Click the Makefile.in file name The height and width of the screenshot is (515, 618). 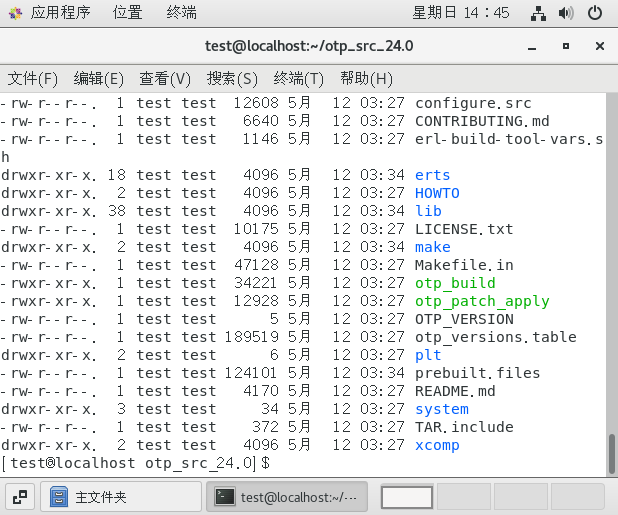(x=464, y=265)
